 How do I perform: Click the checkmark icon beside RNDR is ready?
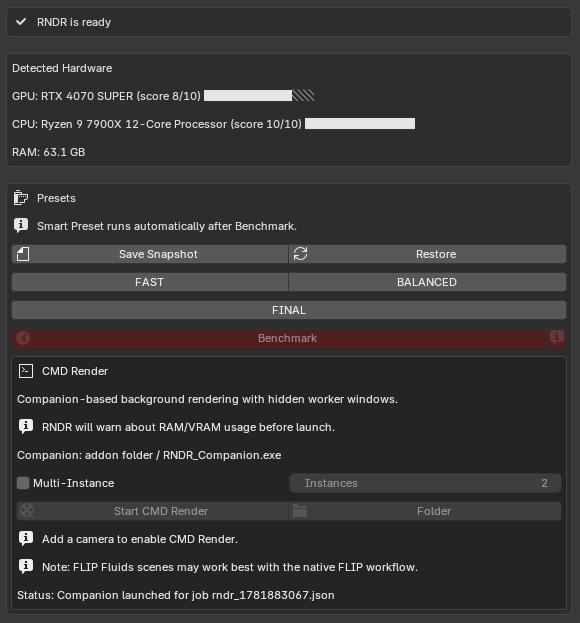(x=21, y=22)
